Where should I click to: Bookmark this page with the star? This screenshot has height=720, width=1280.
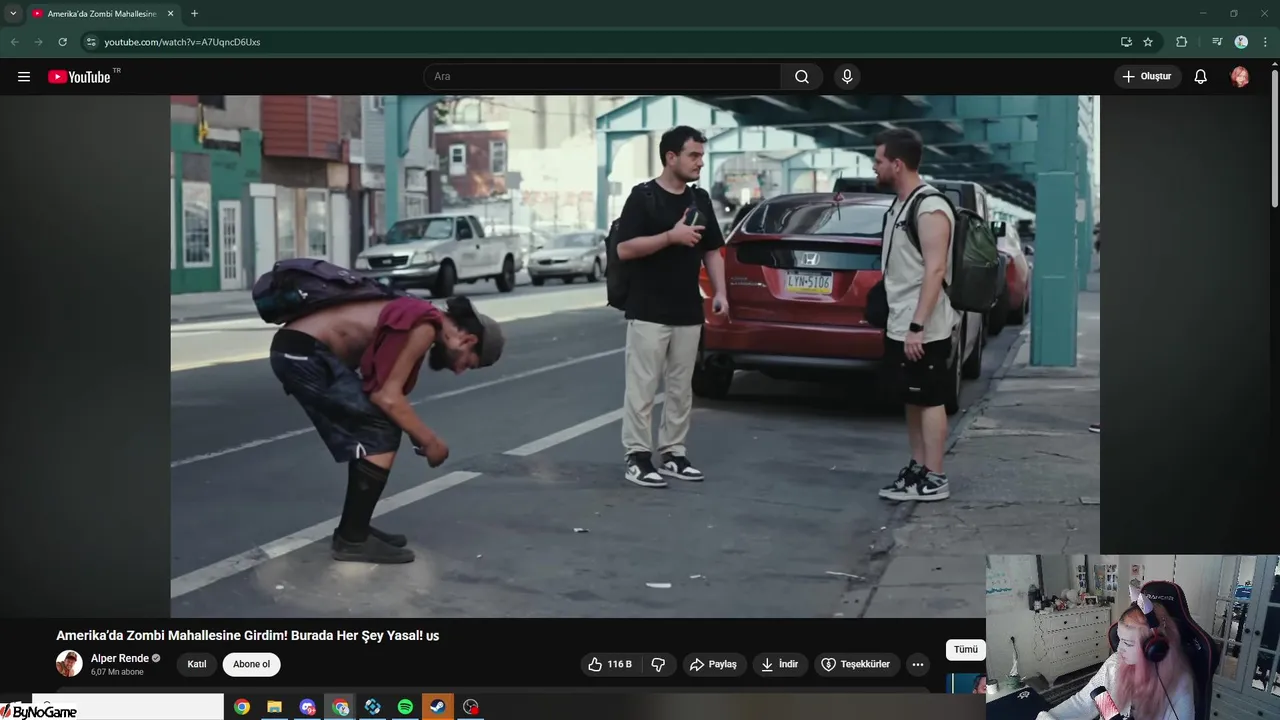(x=1148, y=42)
